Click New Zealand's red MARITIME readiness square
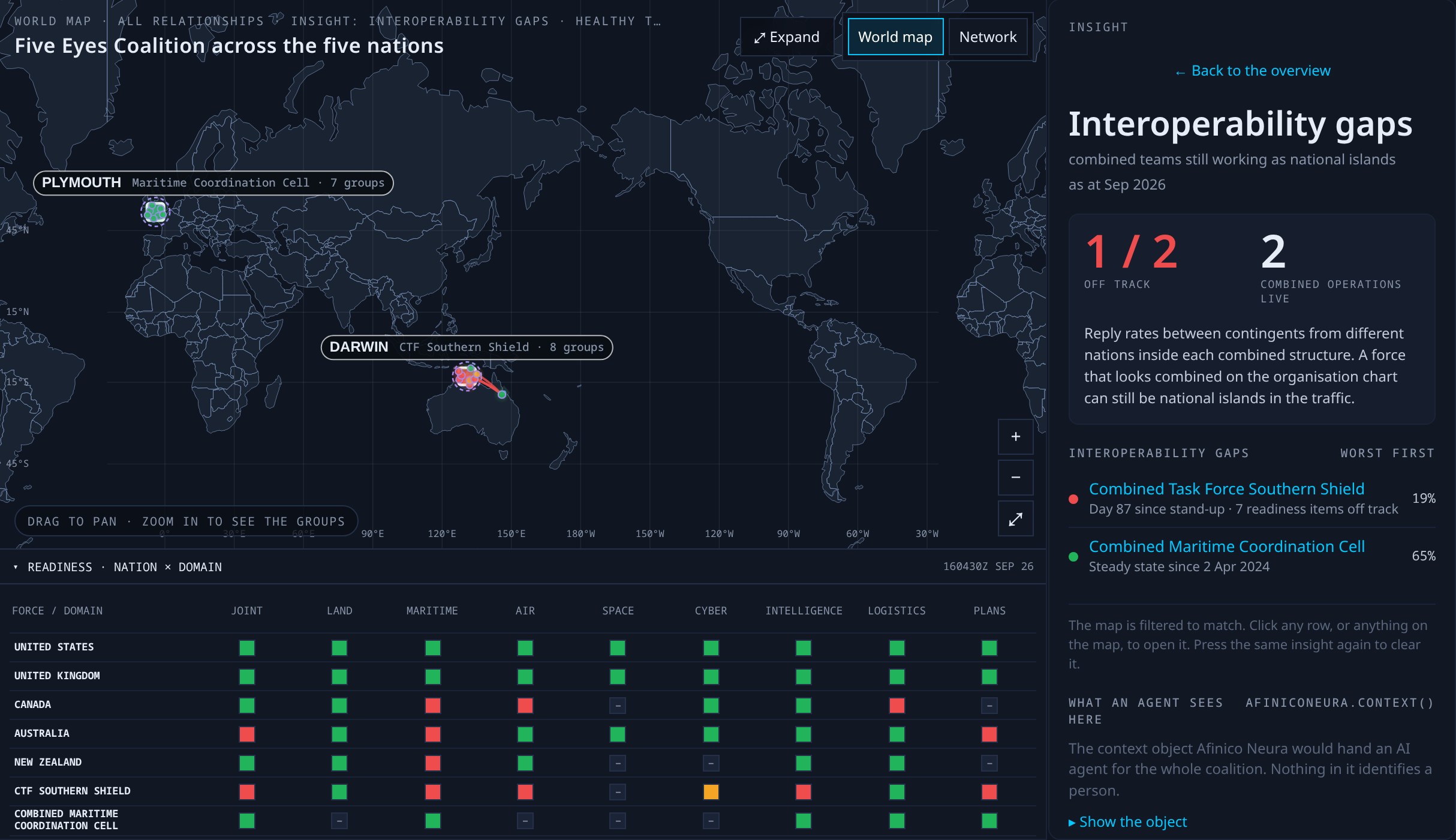The height and width of the screenshot is (840, 1456). (432, 763)
